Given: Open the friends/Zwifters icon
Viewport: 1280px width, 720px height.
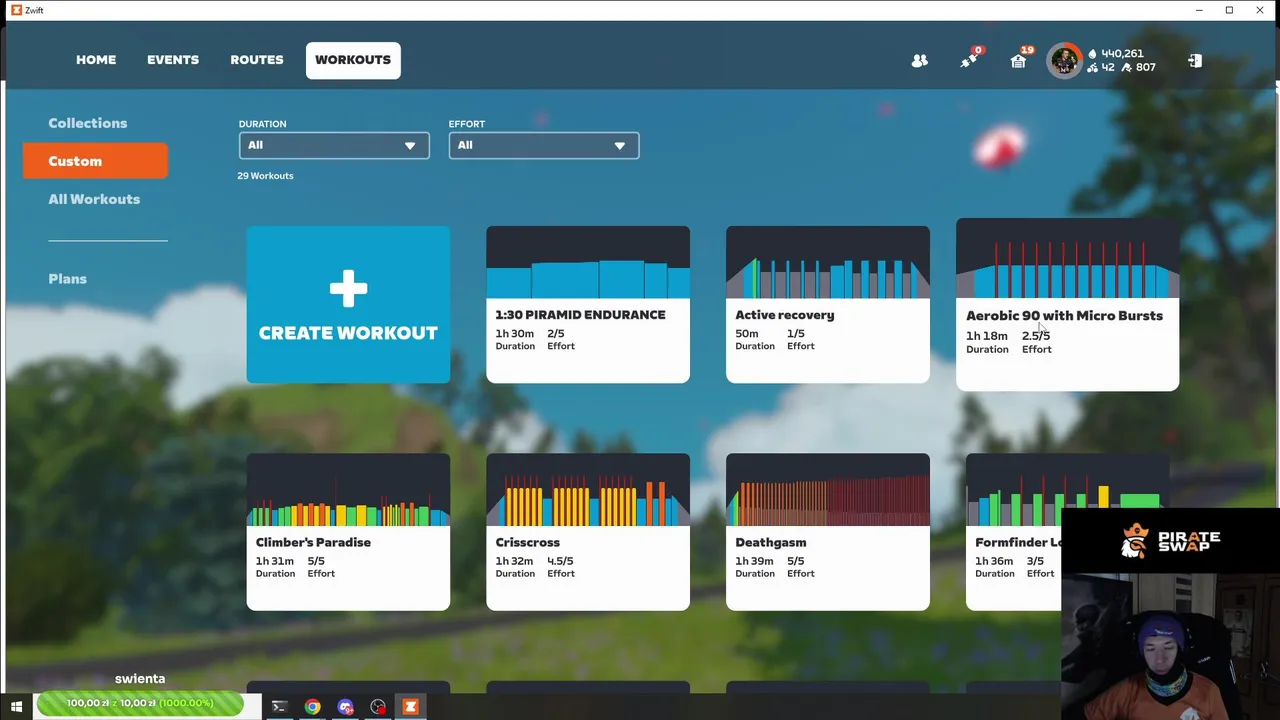Looking at the screenshot, I should click(x=920, y=61).
